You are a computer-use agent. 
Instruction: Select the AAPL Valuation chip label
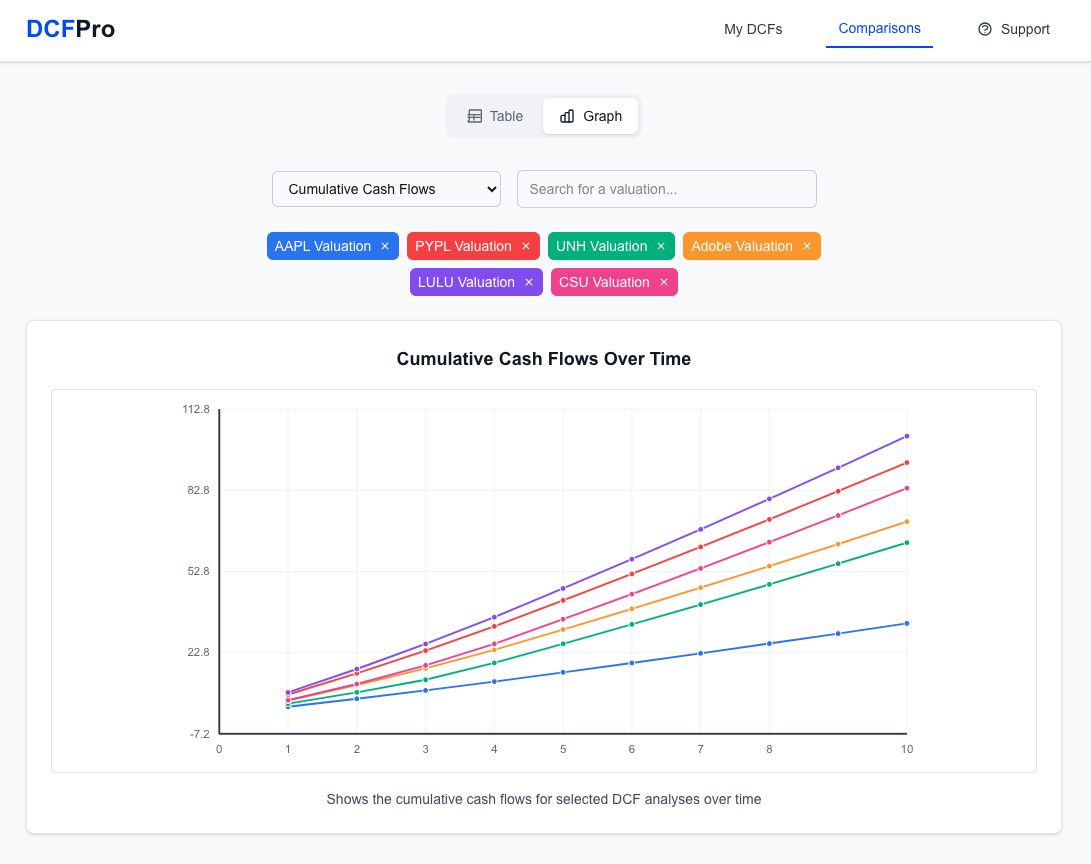(323, 246)
